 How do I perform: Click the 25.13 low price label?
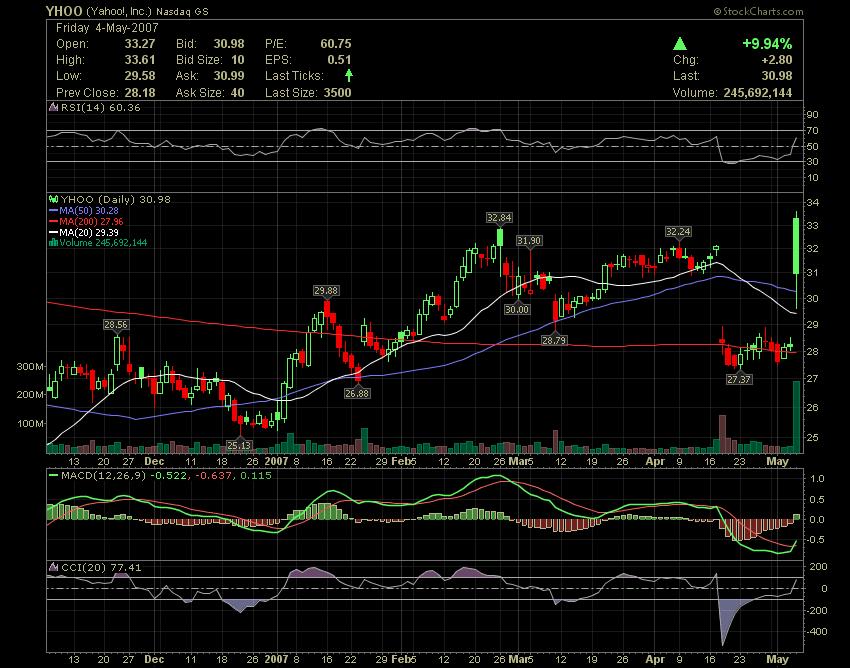tap(239, 445)
